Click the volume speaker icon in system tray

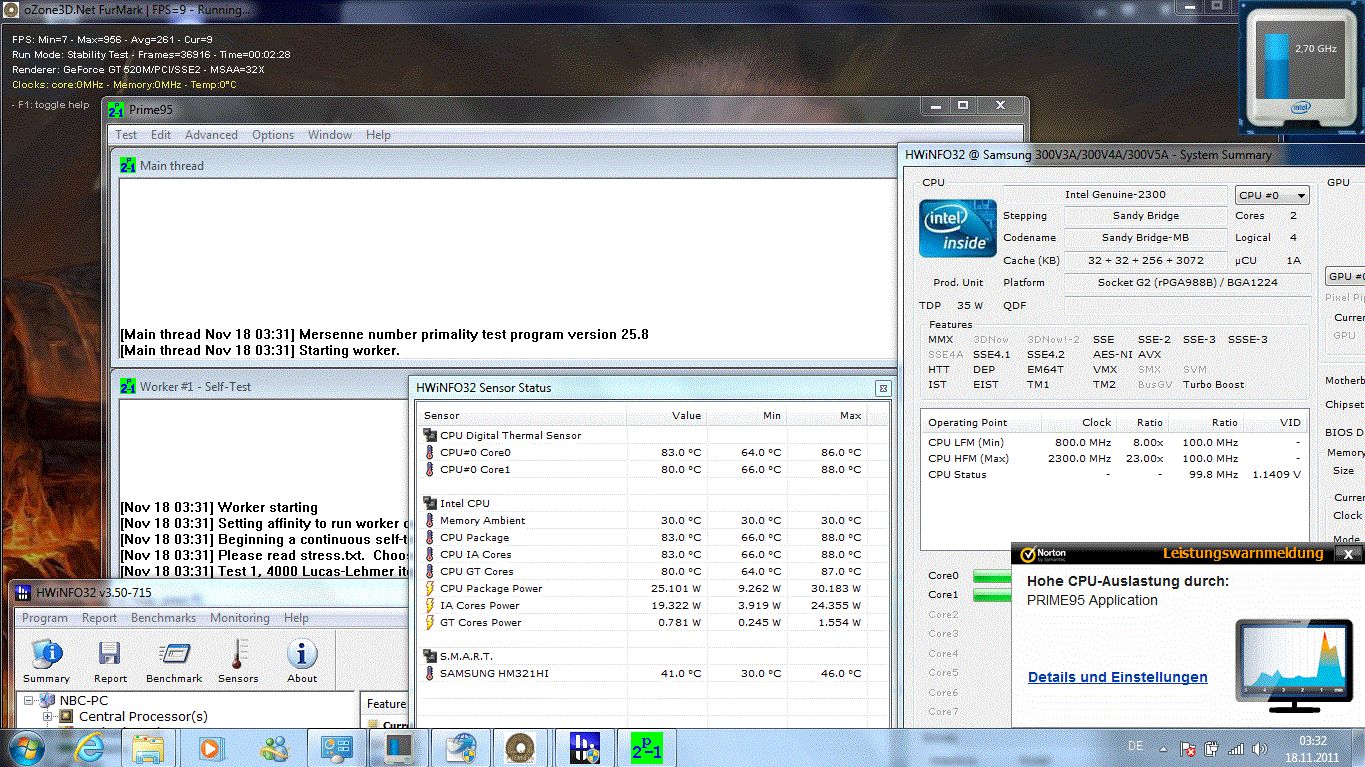point(1260,748)
